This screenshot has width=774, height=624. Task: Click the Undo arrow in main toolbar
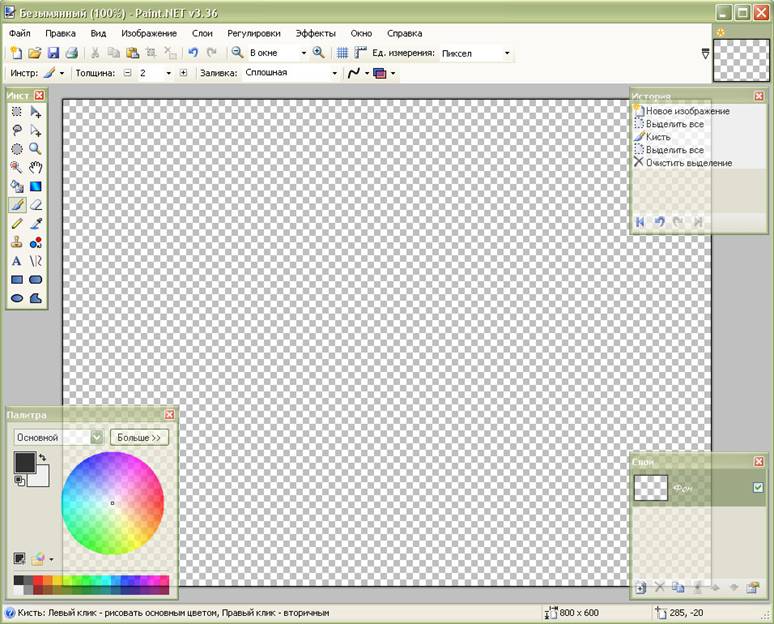point(193,53)
